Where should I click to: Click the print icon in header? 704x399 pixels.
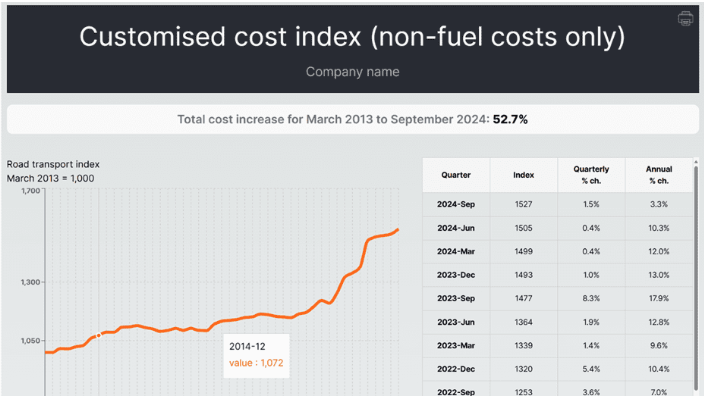(x=685, y=18)
